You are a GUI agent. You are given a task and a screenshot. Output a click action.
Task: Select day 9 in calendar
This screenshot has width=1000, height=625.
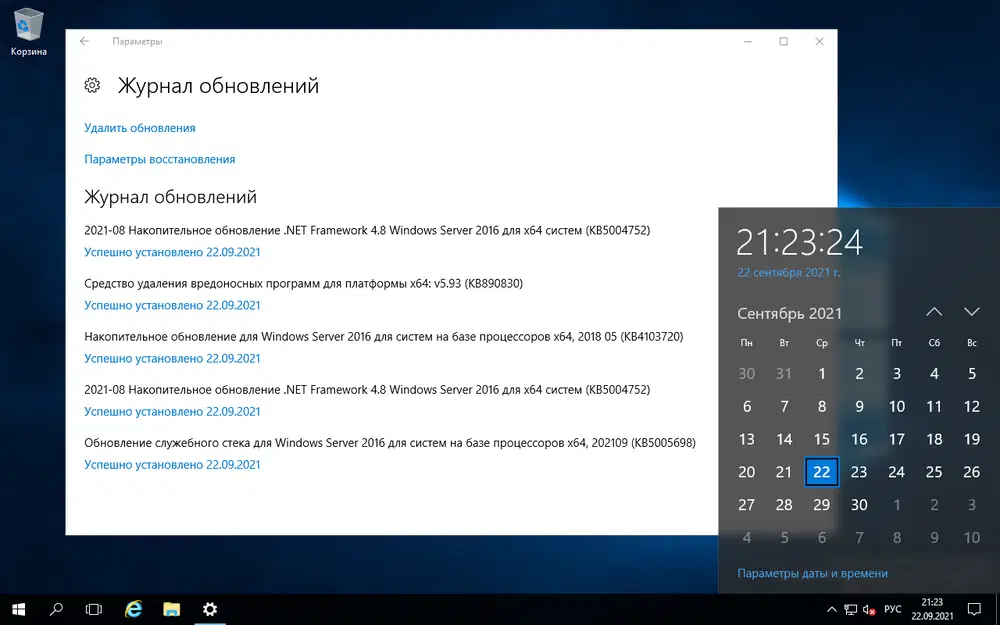(859, 406)
